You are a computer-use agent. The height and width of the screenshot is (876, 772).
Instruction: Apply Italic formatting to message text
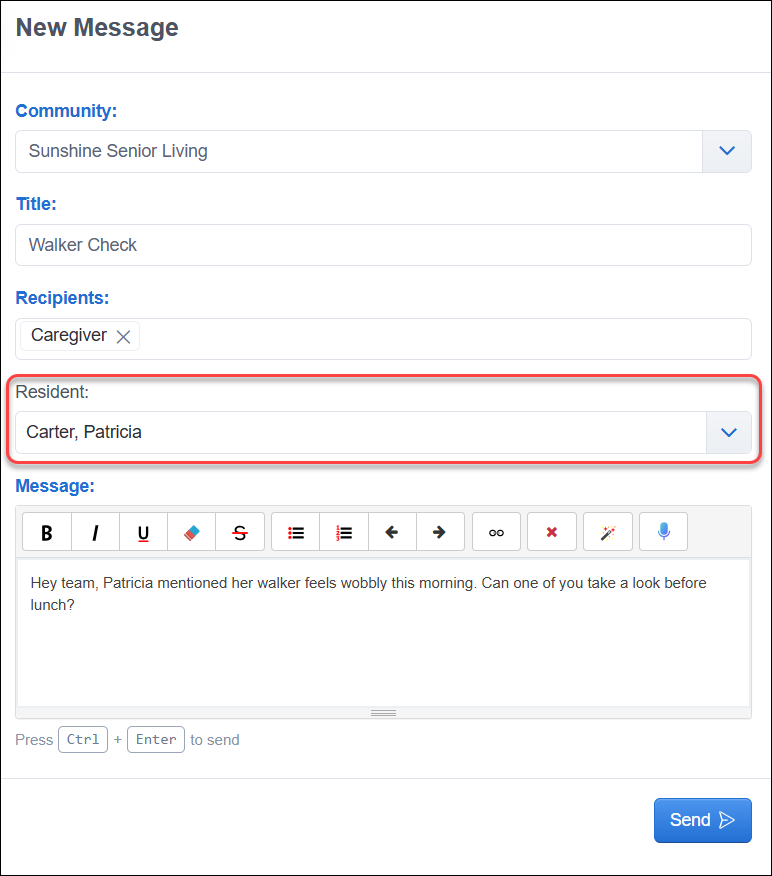pos(95,532)
